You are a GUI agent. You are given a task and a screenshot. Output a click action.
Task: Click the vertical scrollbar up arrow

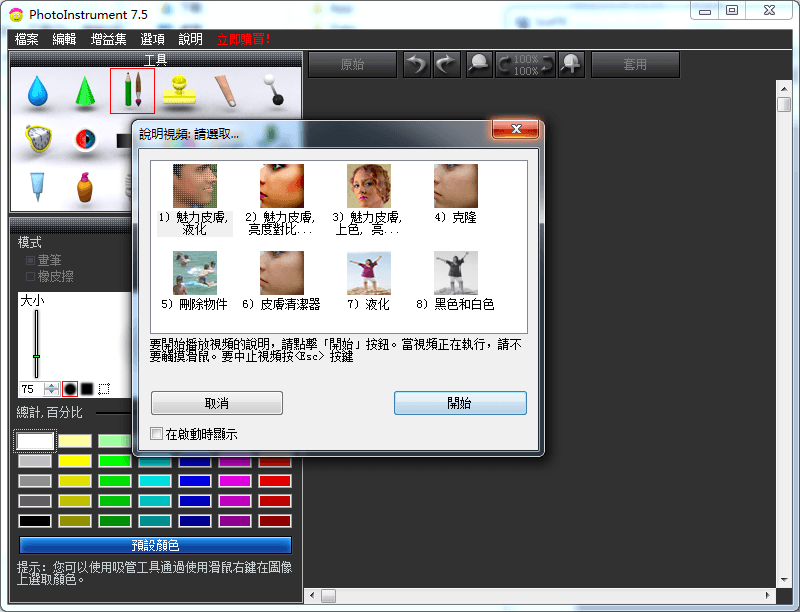784,89
